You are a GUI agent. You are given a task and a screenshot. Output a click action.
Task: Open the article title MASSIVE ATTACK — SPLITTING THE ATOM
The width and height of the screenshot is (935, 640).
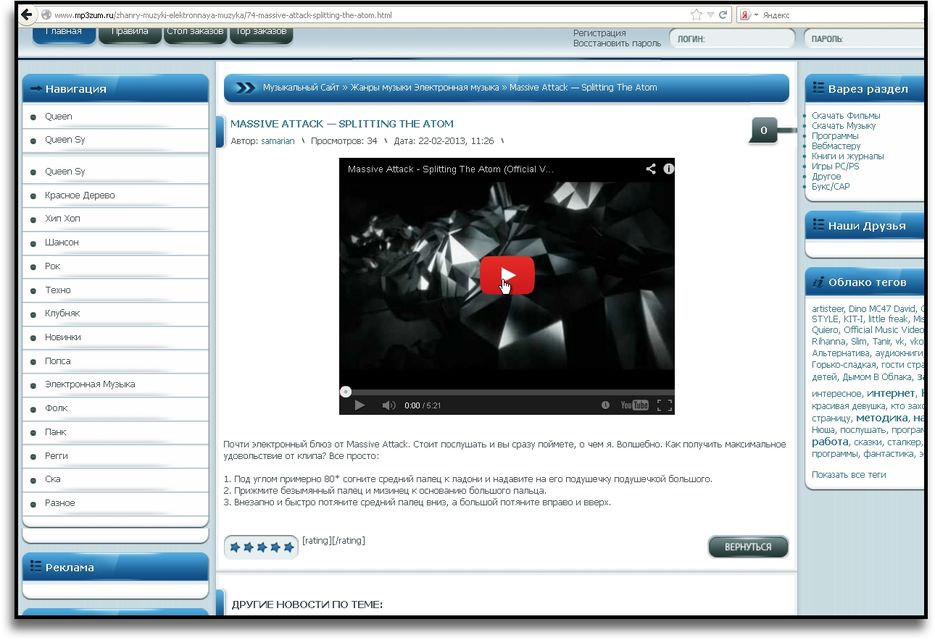(342, 124)
